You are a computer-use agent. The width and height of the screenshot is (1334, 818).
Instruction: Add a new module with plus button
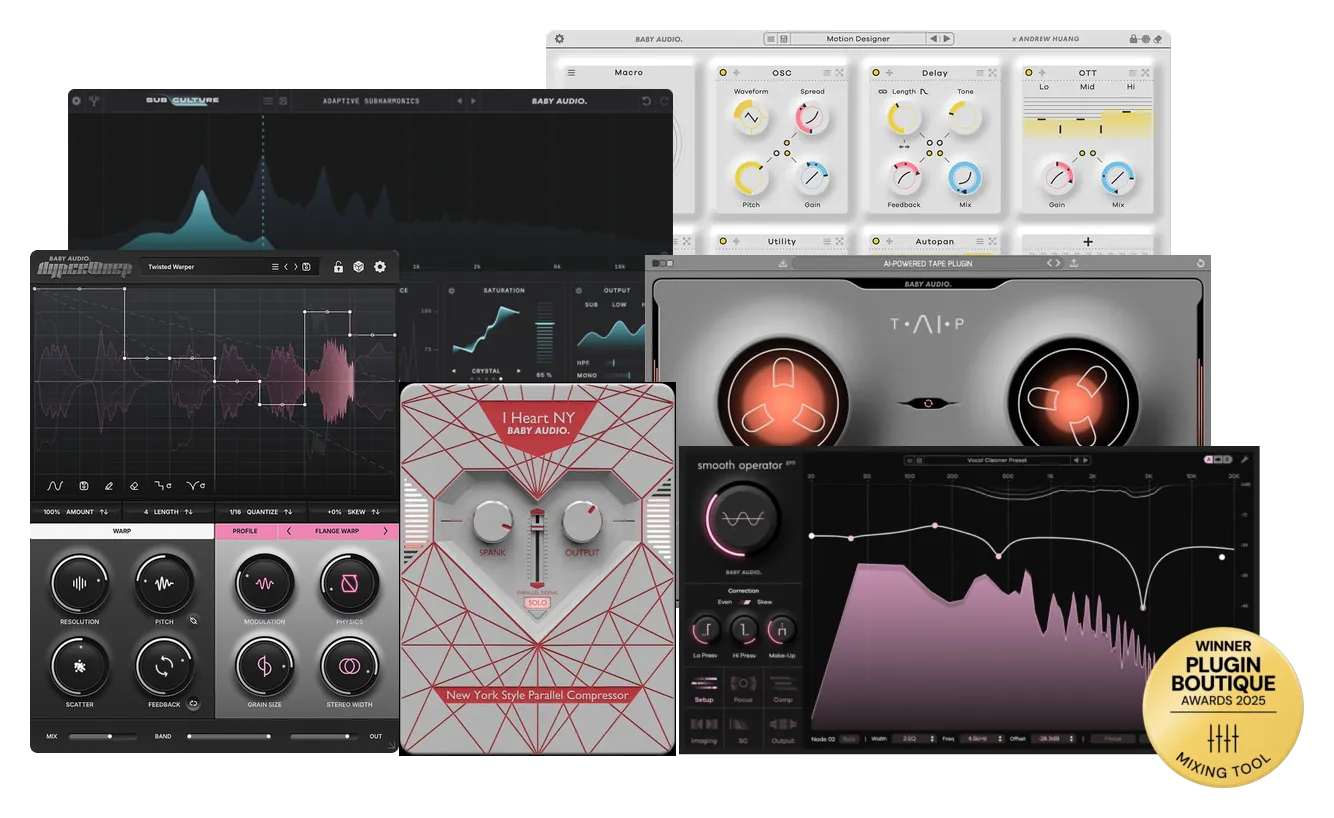point(1088,241)
